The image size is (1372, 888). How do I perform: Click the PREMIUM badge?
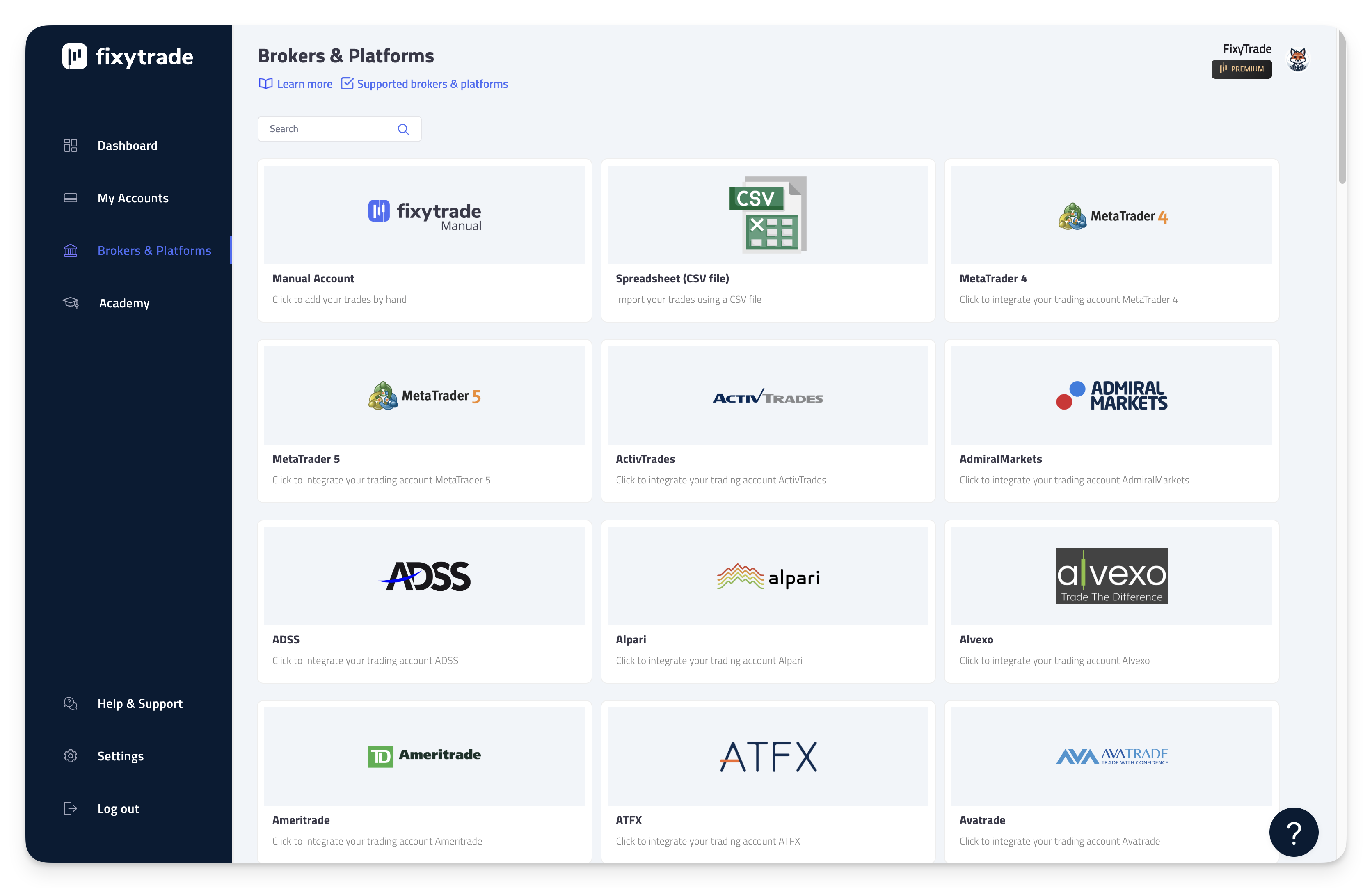click(1241, 69)
